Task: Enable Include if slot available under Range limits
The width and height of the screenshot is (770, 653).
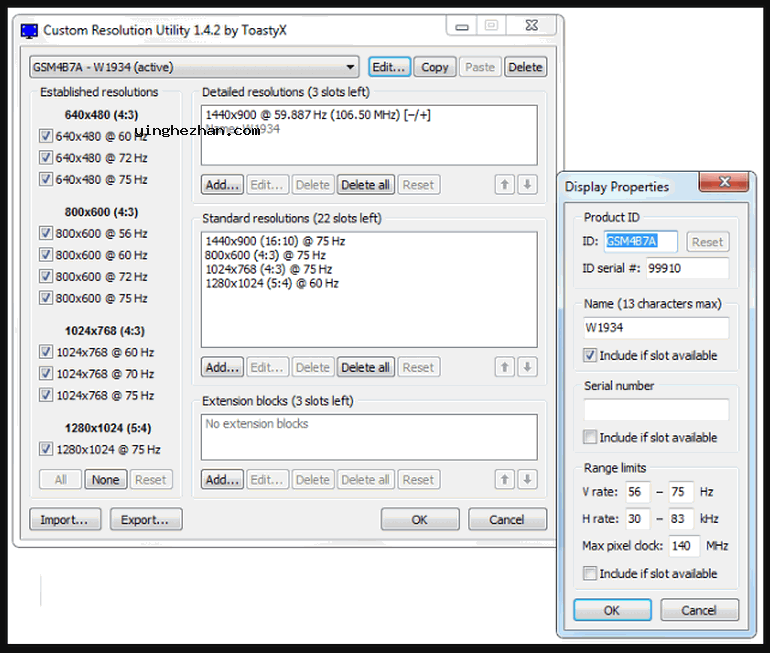Action: (591, 573)
